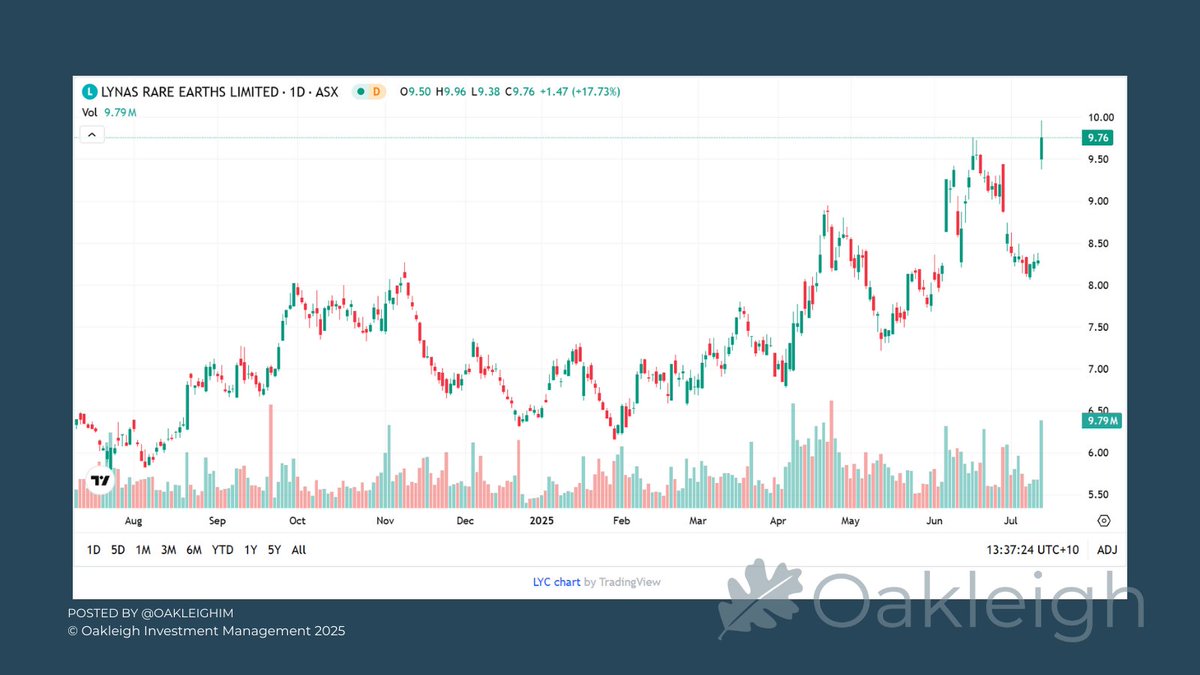Viewport: 1200px width, 675px height.
Task: Click the Mar label on time axis
Action: 698,521
